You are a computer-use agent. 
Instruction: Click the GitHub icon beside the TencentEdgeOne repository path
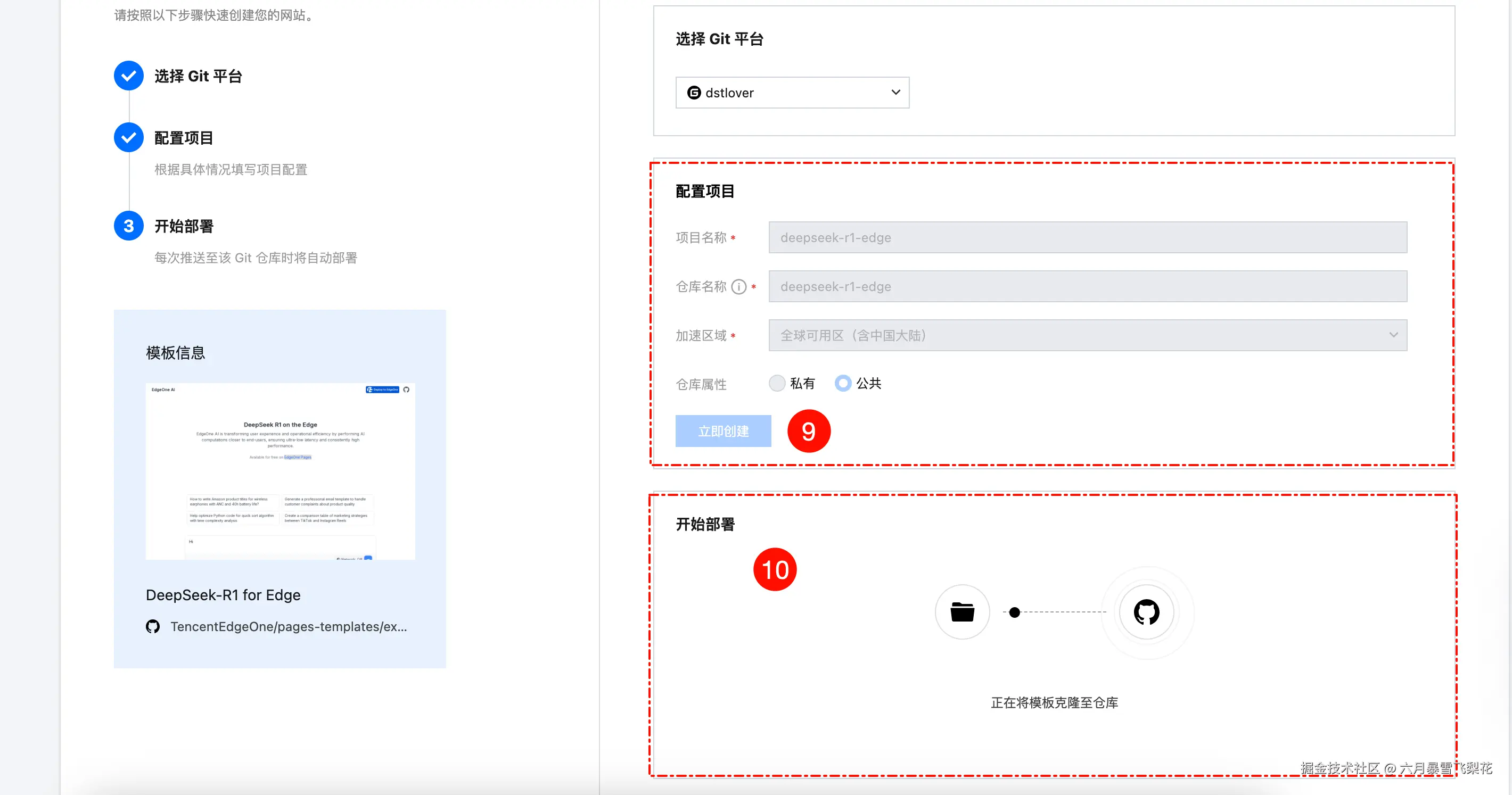(153, 627)
